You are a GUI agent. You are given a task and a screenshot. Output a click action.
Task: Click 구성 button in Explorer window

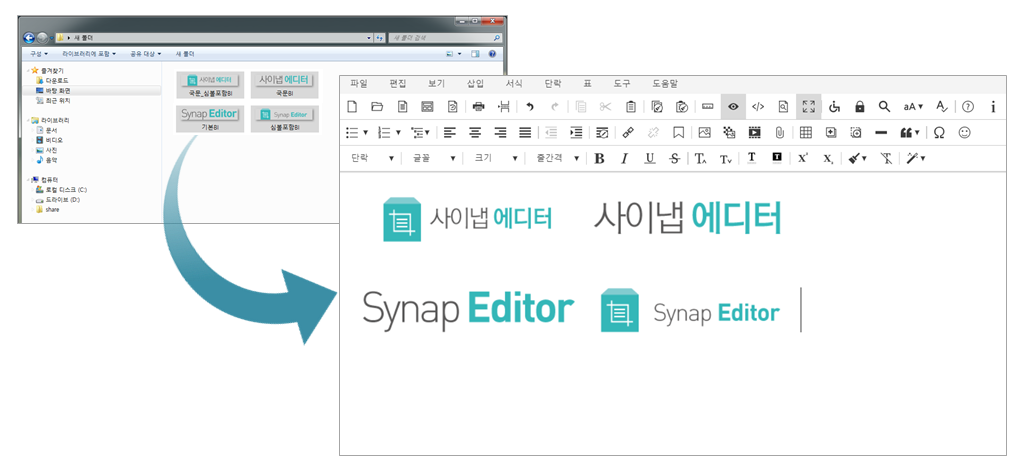[38, 54]
